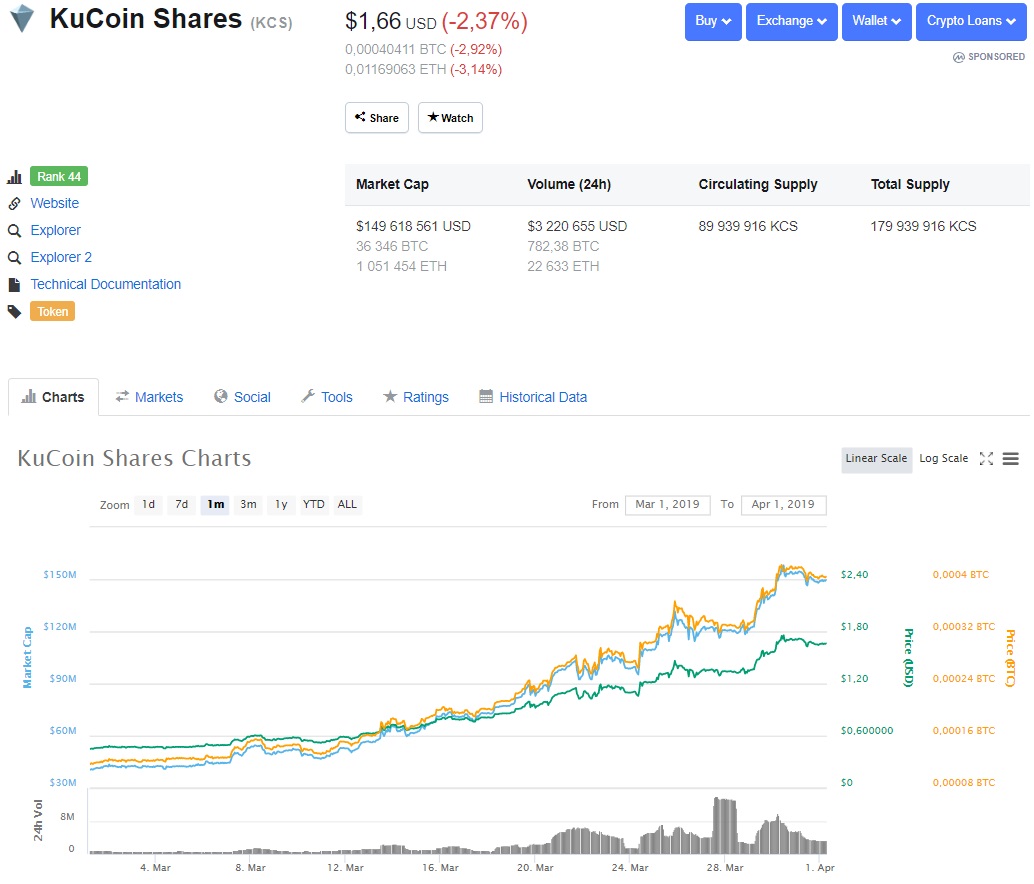Viewport: 1034px width, 884px height.
Task: Click the KuCoin Shares diamond logo
Action: point(22,18)
